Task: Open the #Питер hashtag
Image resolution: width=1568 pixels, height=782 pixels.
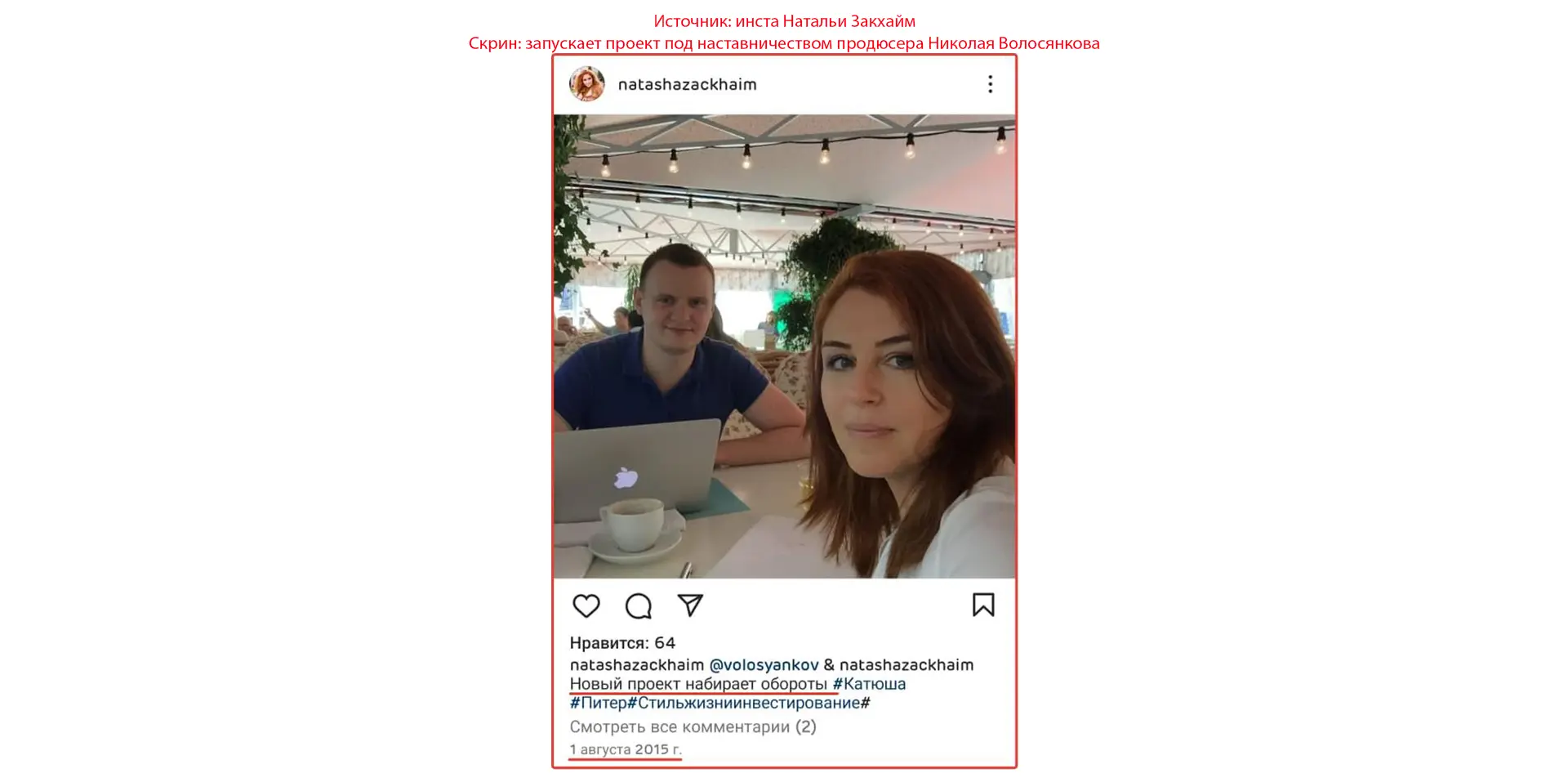Action: pyautogui.click(x=598, y=703)
